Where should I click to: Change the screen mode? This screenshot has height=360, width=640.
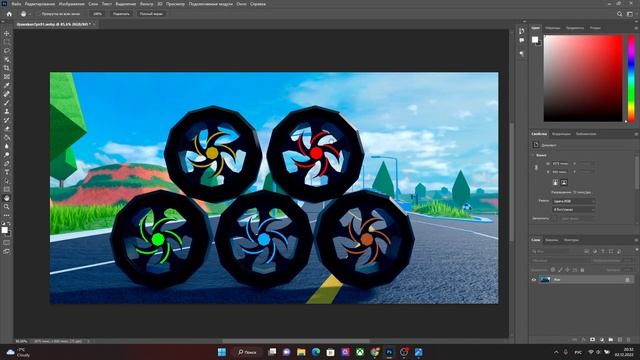(x=7, y=251)
